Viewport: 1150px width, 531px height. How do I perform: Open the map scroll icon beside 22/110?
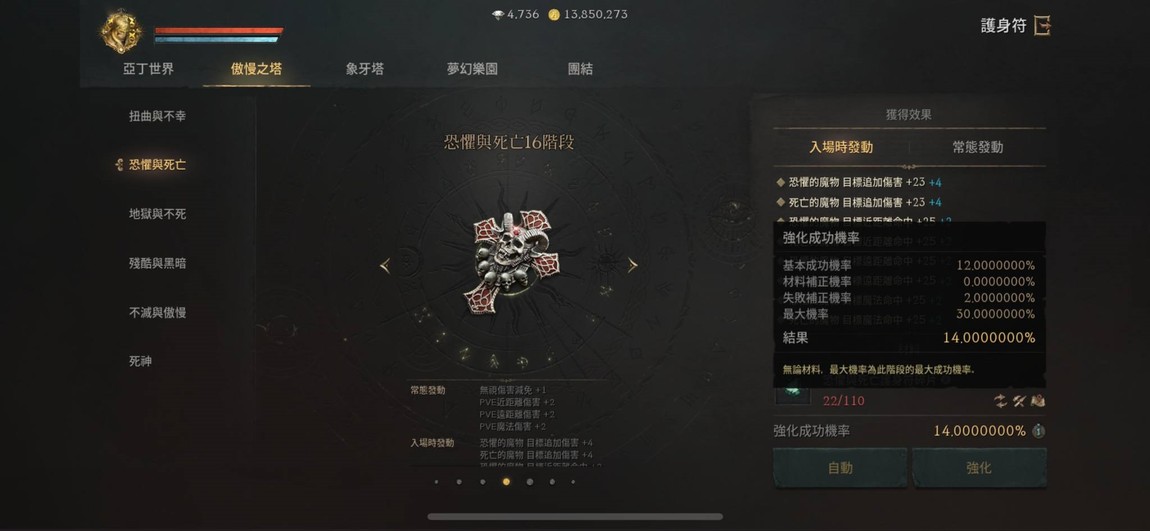(x=1037, y=400)
